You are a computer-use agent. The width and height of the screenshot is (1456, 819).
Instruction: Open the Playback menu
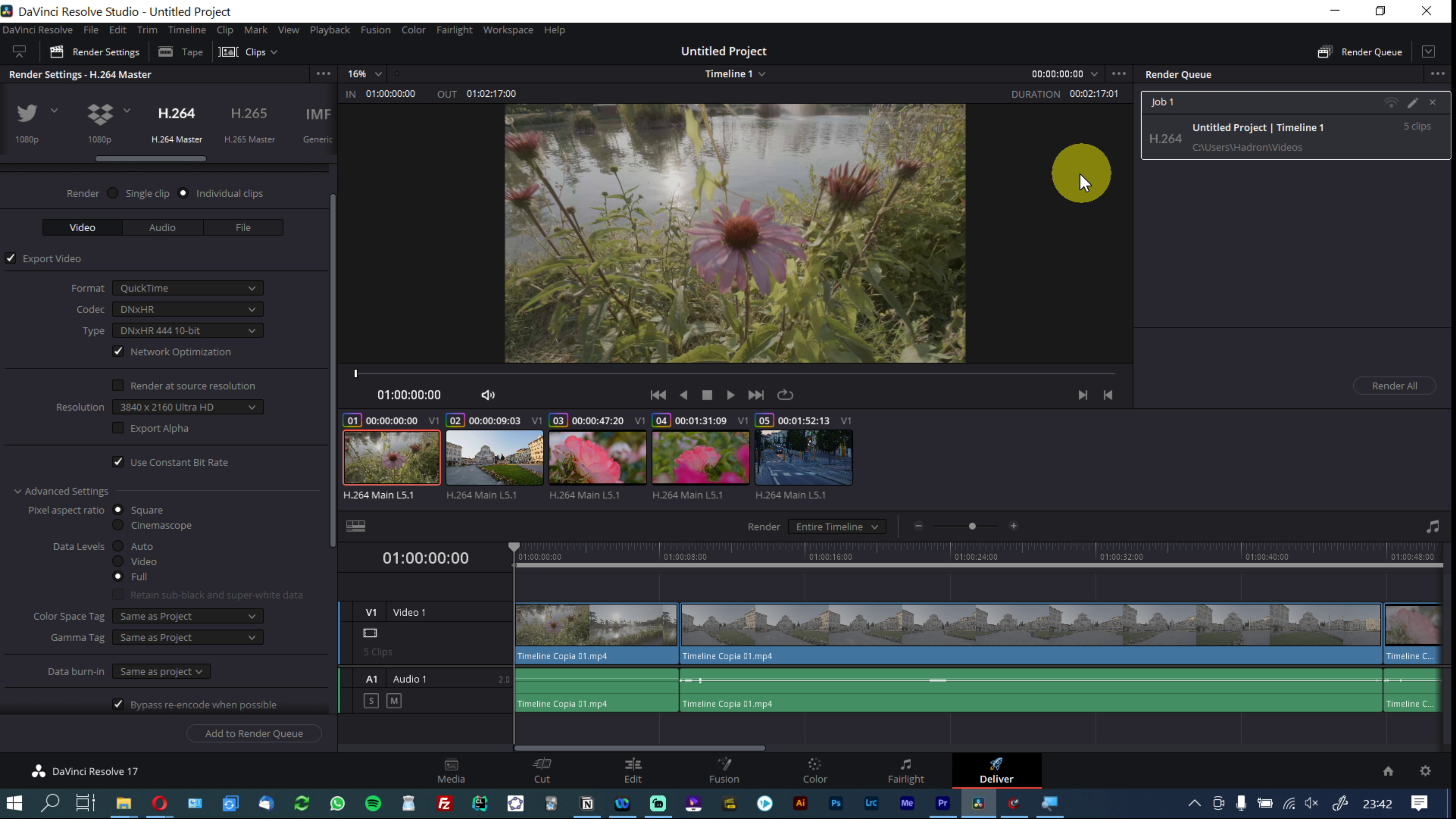(329, 30)
